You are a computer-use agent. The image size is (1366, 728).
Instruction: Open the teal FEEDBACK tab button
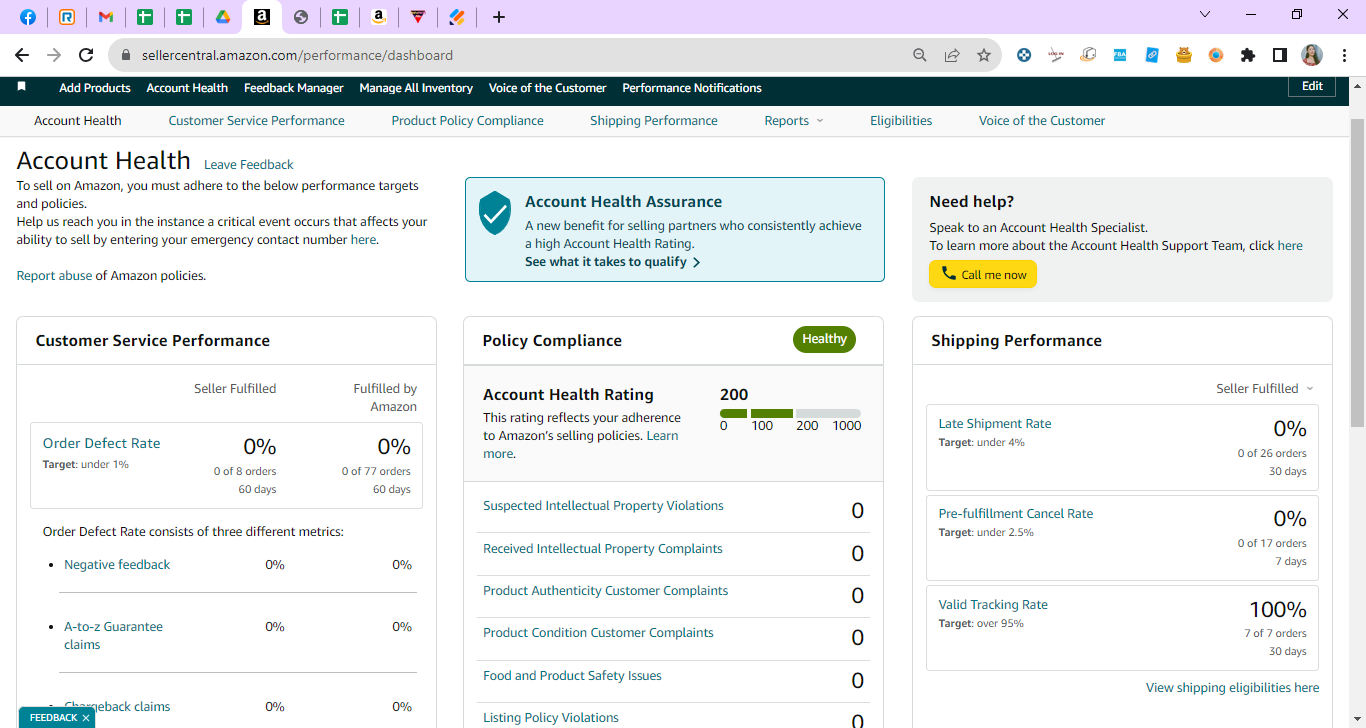point(53,718)
